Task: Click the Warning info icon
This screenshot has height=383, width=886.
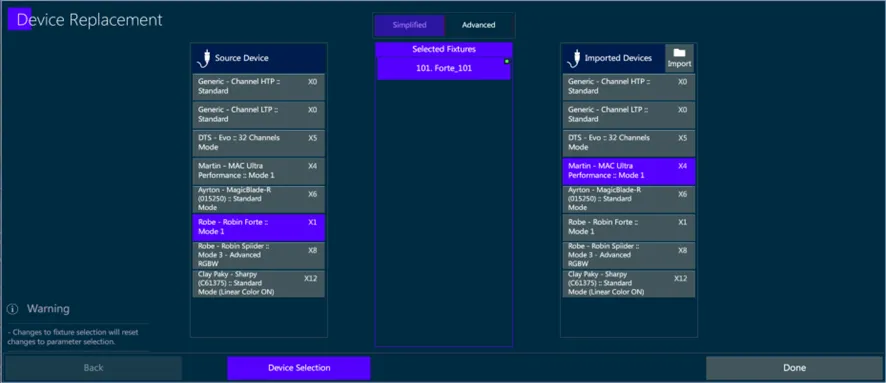Action: (12, 309)
